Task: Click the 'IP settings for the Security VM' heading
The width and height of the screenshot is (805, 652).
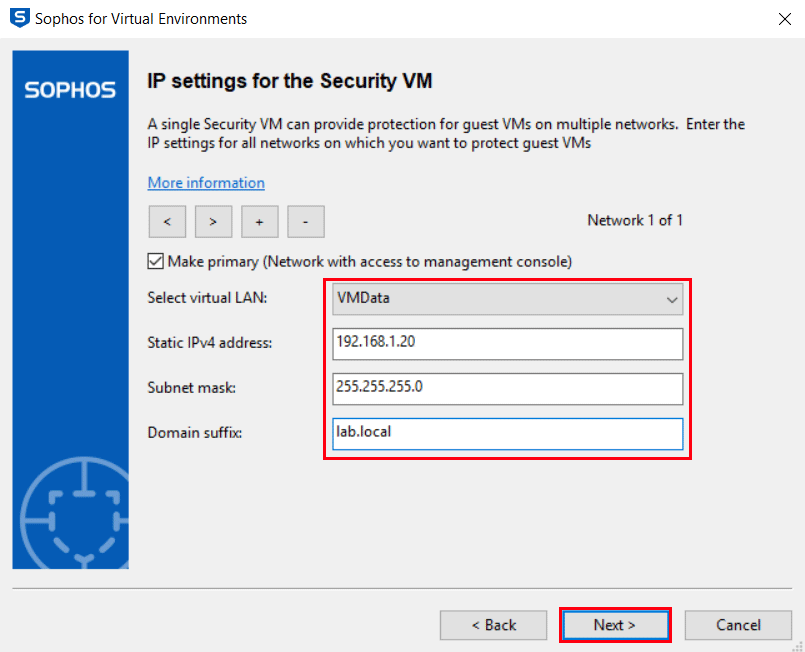Action: click(x=290, y=81)
